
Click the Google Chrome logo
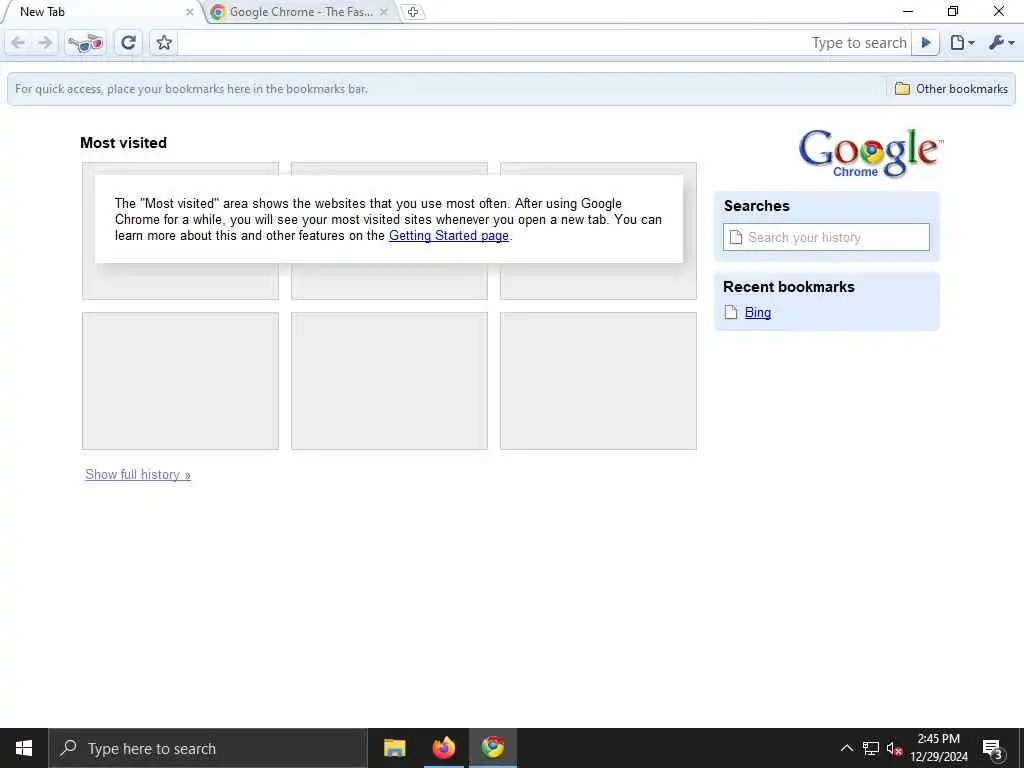(871, 153)
